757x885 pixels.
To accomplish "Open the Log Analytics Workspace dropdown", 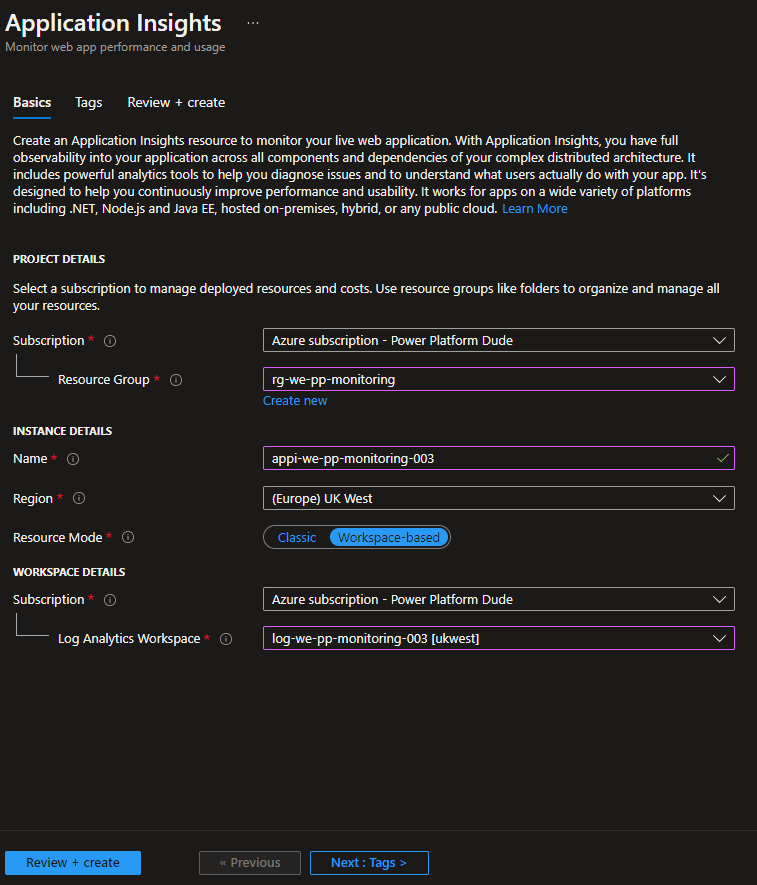I will point(498,638).
